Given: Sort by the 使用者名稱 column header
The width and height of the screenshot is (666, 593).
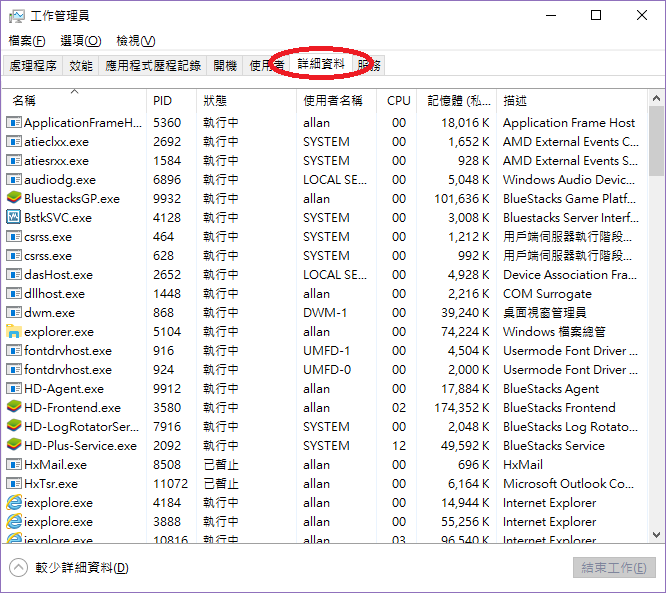Looking at the screenshot, I should (x=336, y=101).
